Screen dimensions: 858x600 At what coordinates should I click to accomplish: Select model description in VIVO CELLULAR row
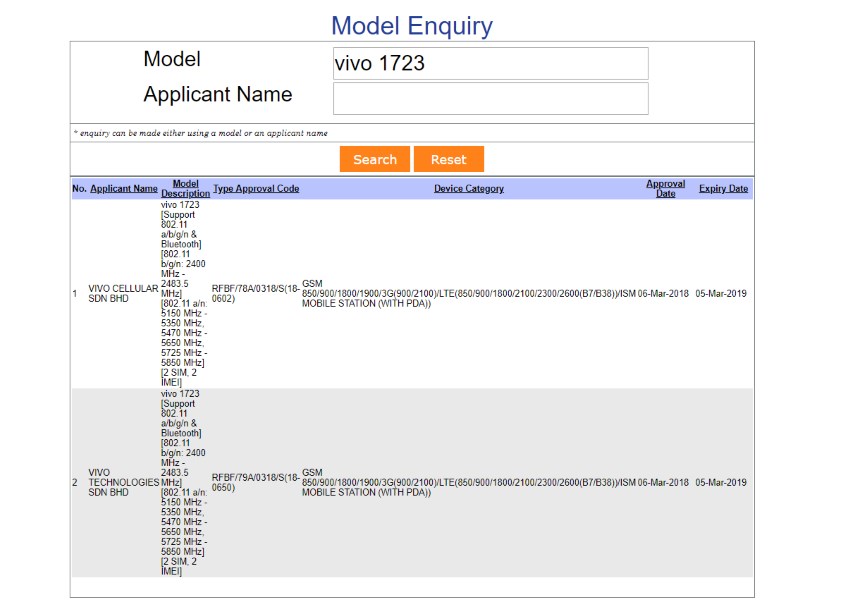tap(184, 294)
